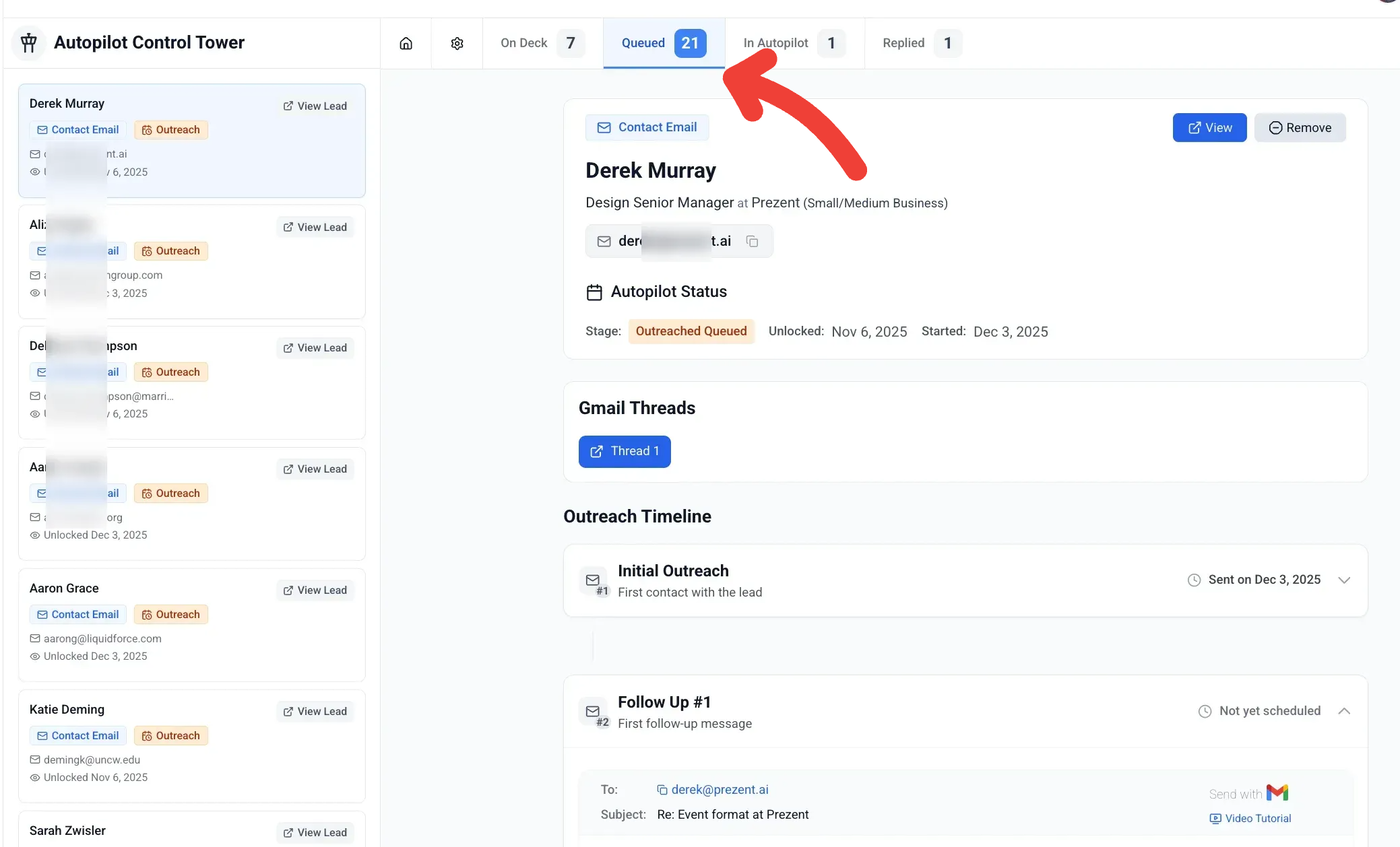Click the 'Gmail Threads' heading
Screen dimensions: 1400x847
637,408
